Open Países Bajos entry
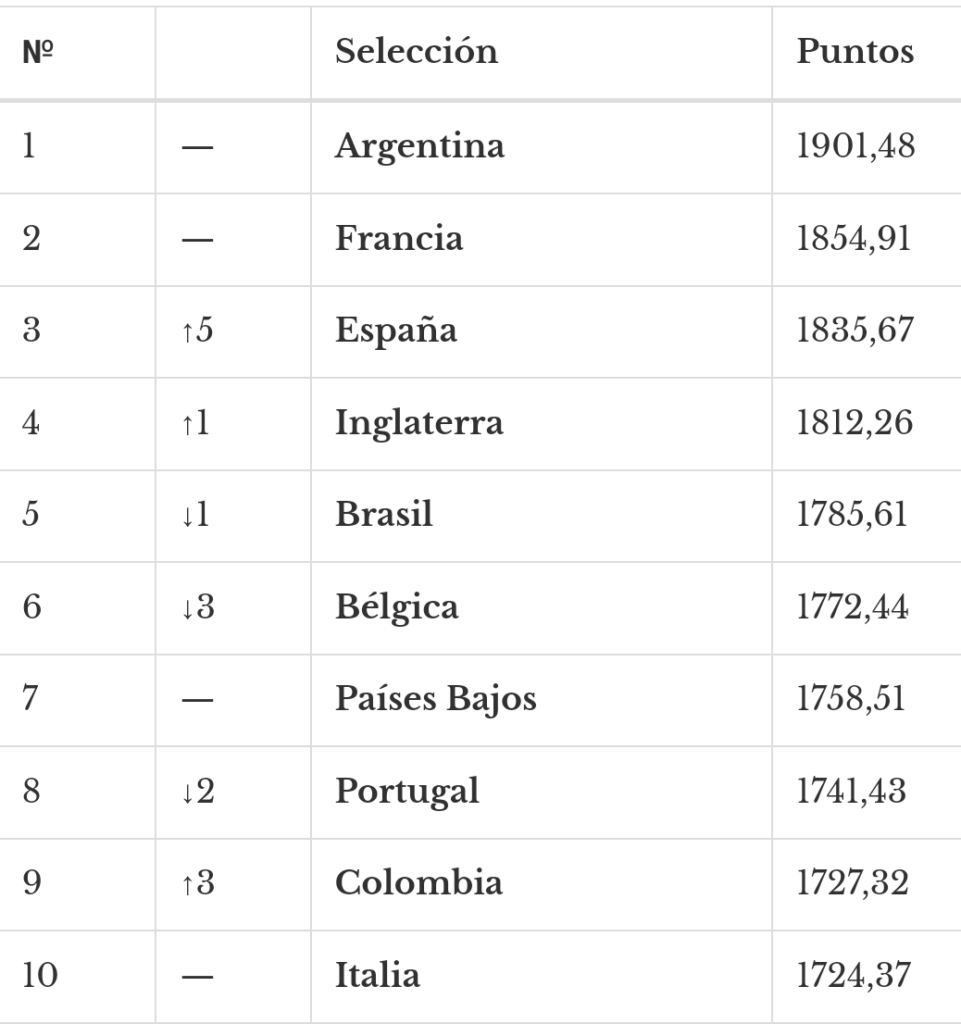 pyautogui.click(x=436, y=699)
